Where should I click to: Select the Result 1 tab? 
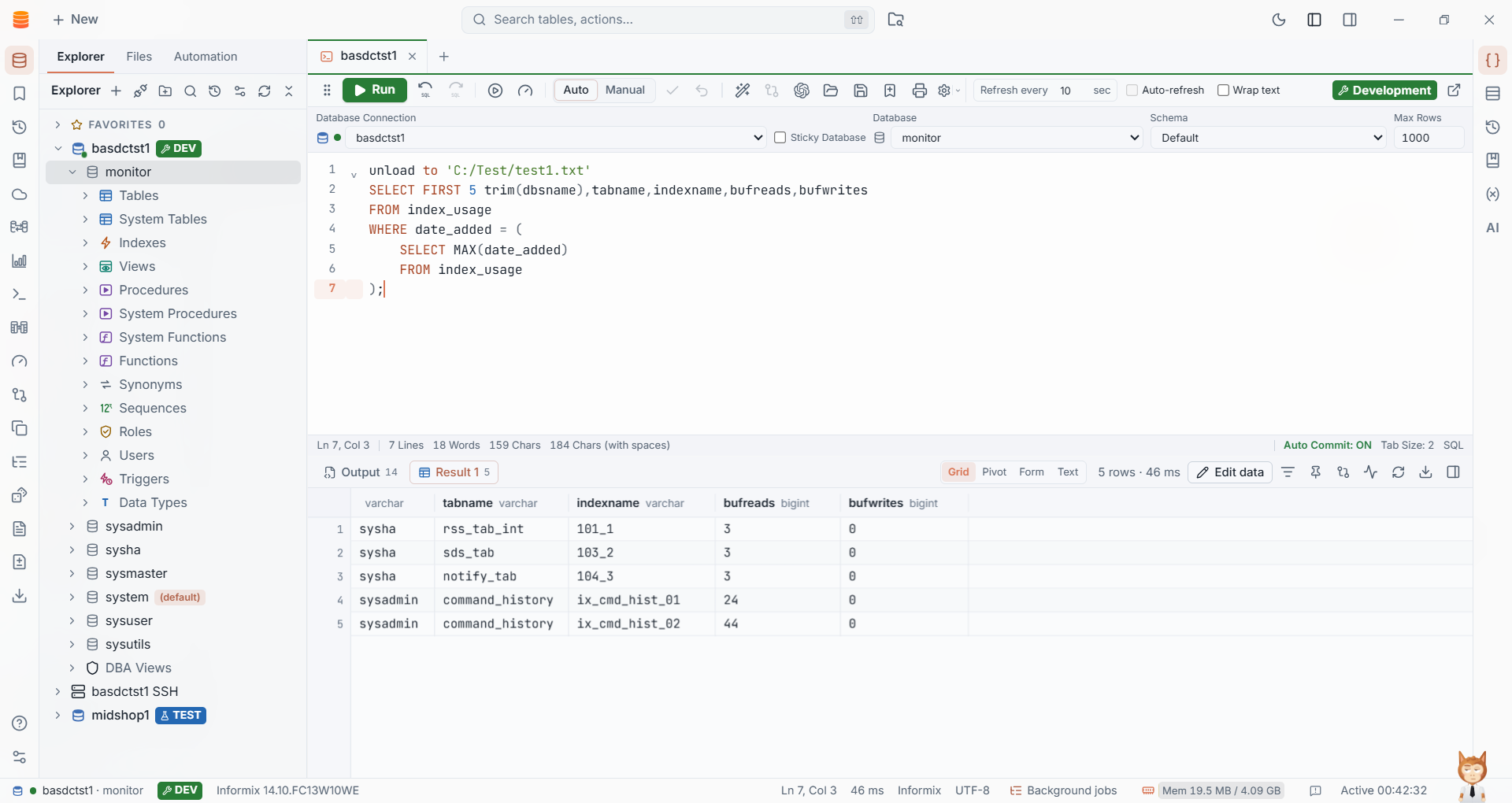point(454,472)
